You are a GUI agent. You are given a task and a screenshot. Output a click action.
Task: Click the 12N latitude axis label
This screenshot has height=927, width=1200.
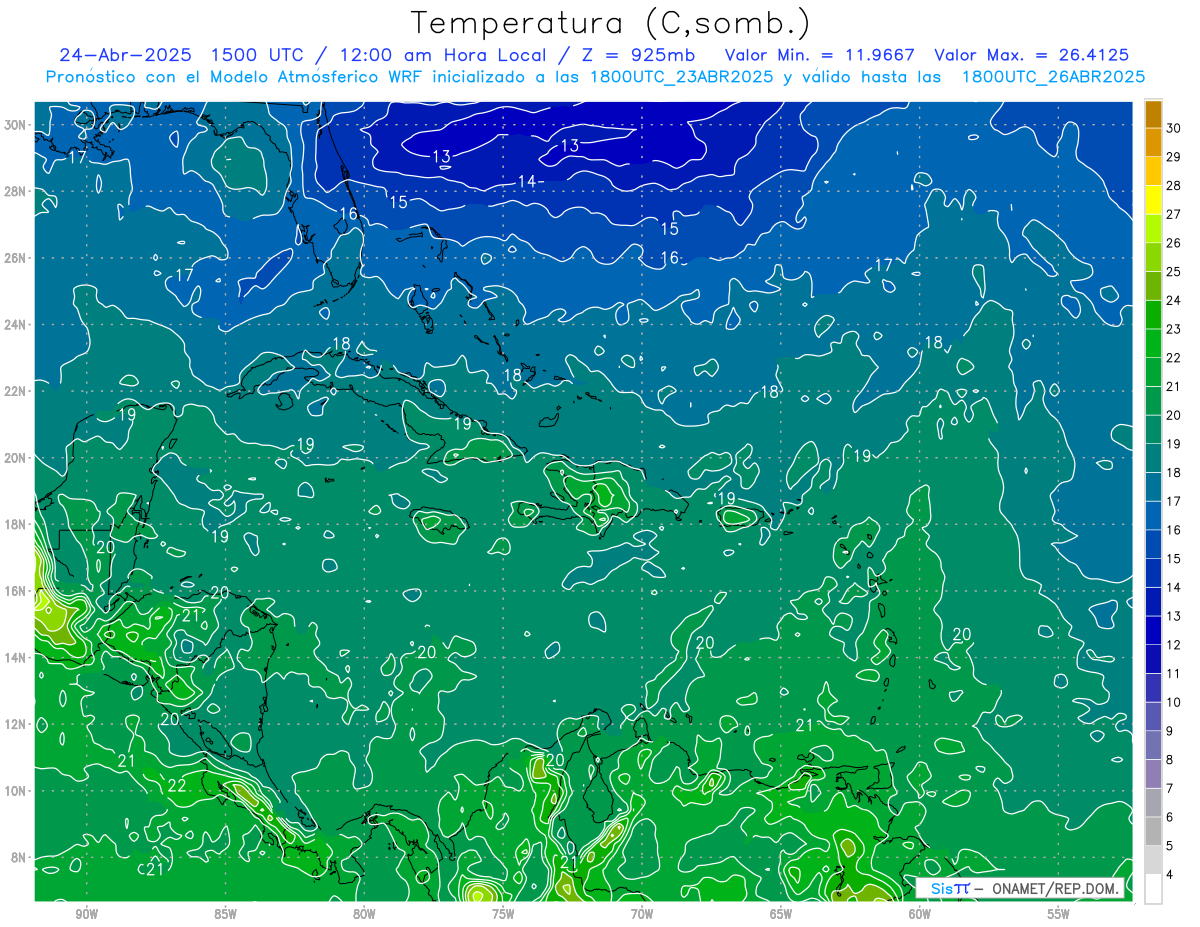pyautogui.click(x=16, y=723)
